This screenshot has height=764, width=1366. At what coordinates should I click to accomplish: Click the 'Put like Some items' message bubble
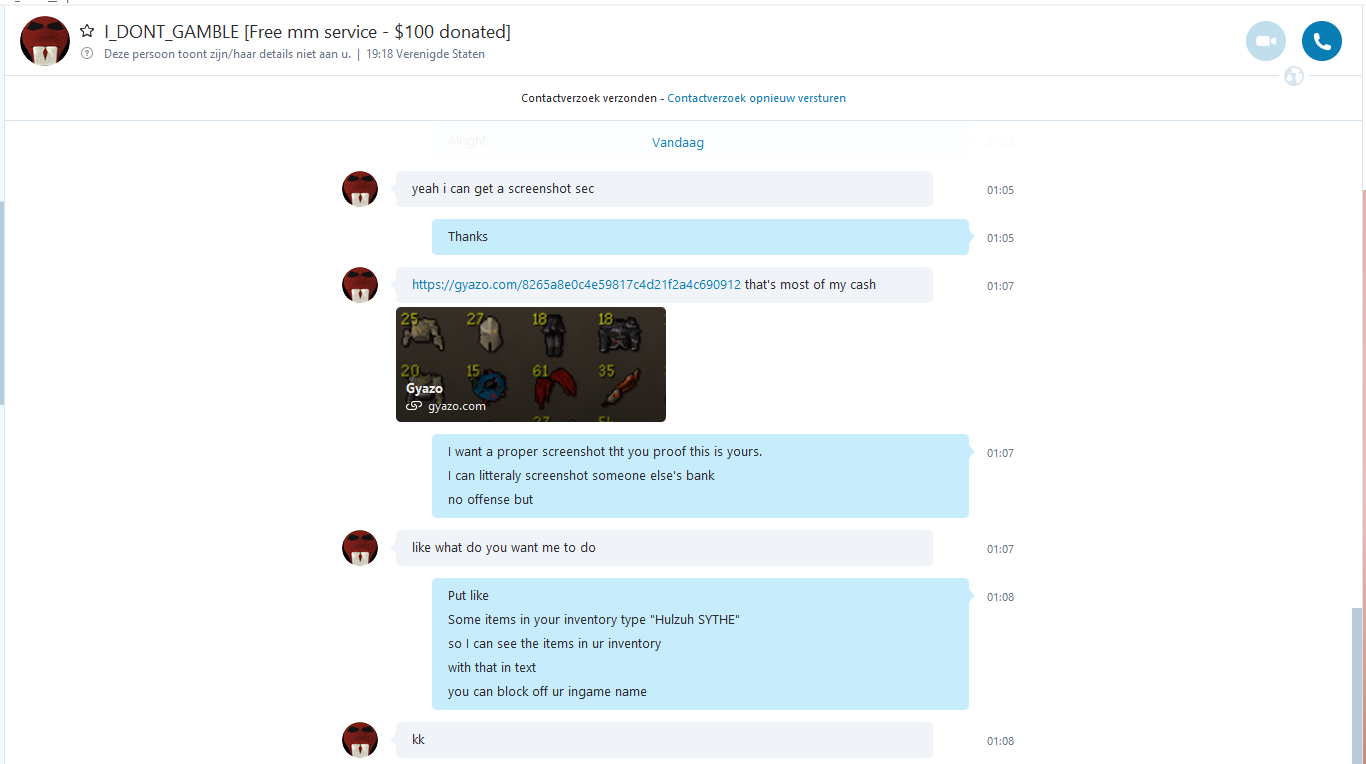click(700, 644)
